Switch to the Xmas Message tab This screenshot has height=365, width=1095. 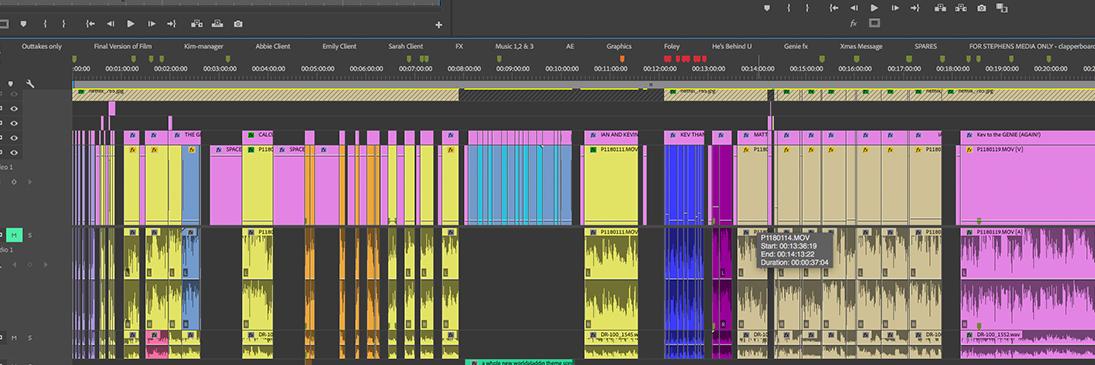pyautogui.click(x=861, y=46)
